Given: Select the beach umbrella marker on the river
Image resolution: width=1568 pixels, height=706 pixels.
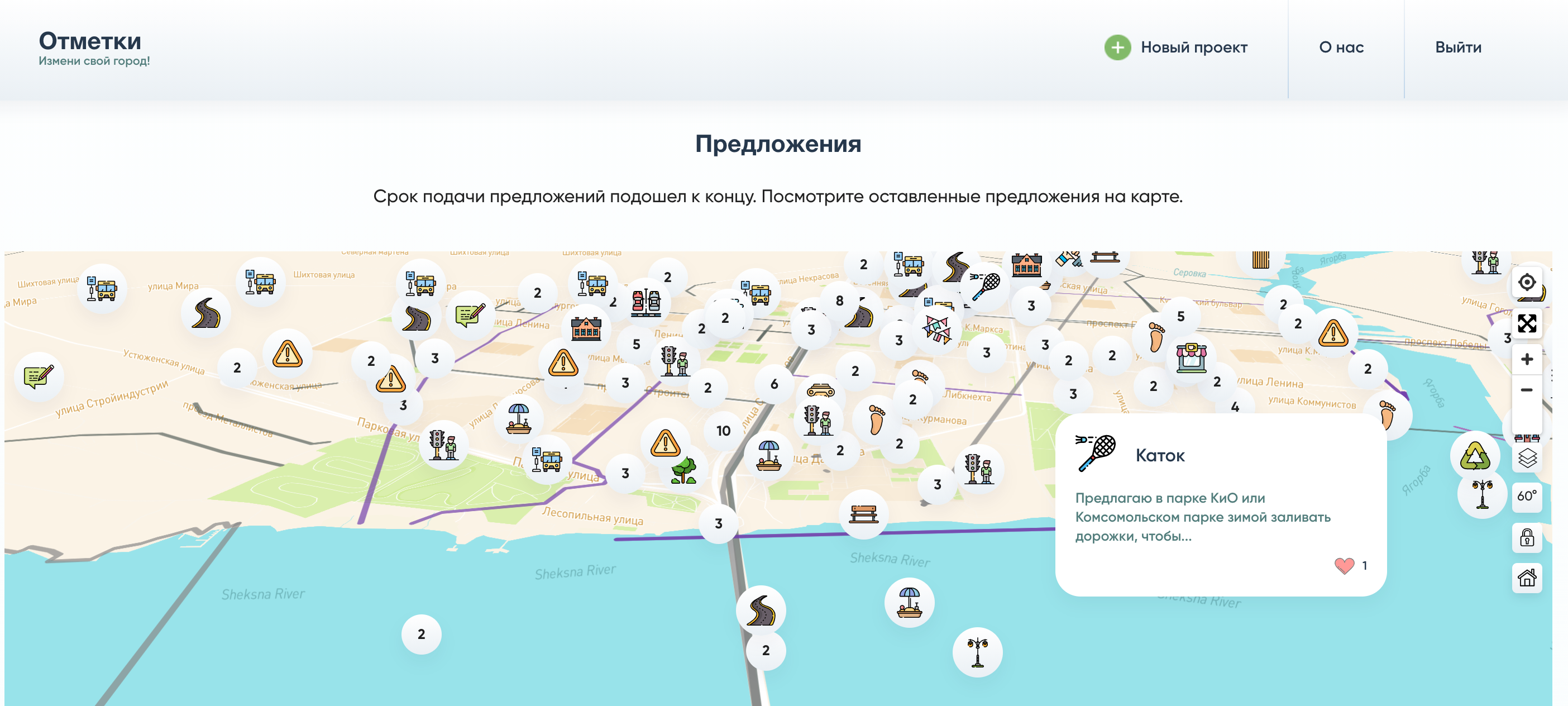Looking at the screenshot, I should coord(910,603).
